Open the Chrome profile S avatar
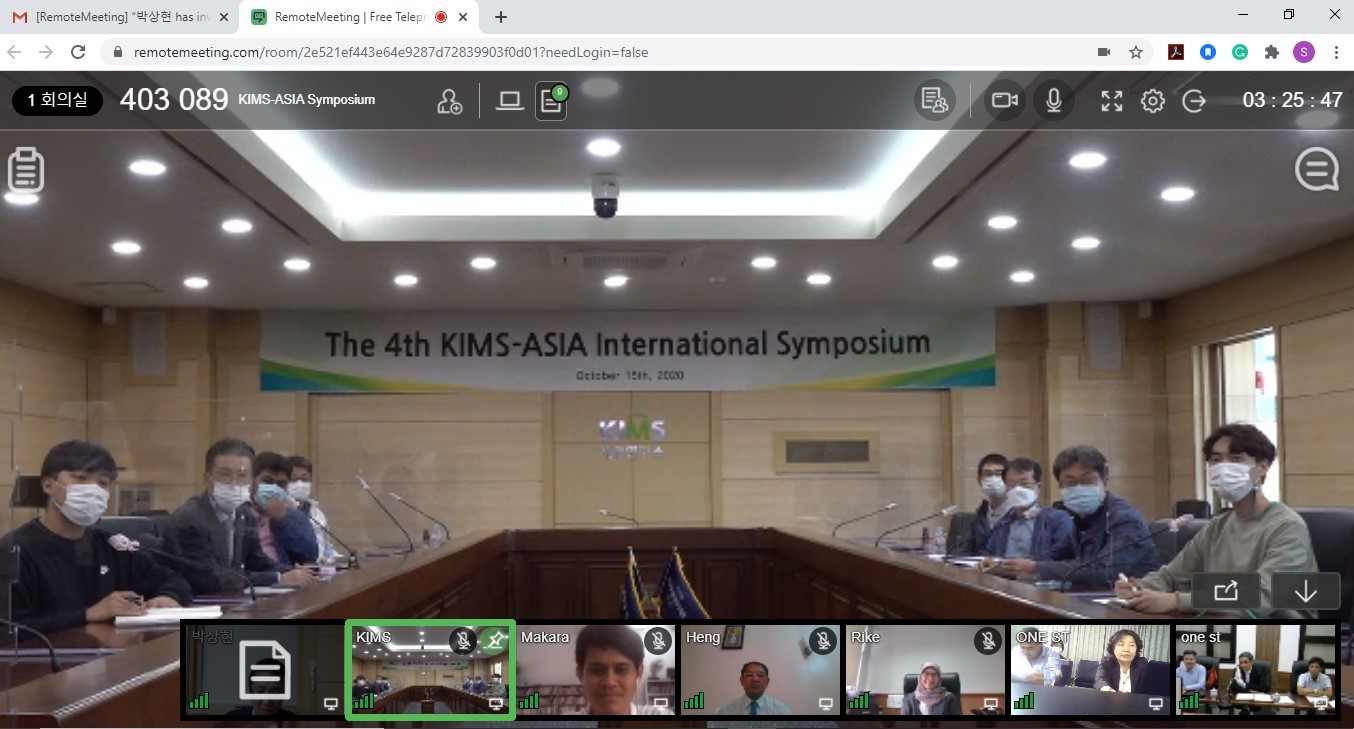The image size is (1354, 729). [x=1304, y=52]
